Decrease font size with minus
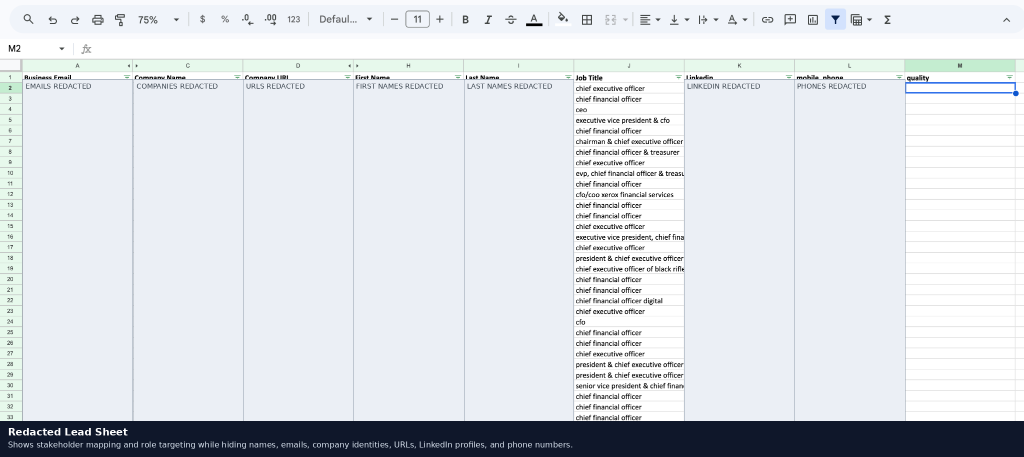 click(394, 20)
